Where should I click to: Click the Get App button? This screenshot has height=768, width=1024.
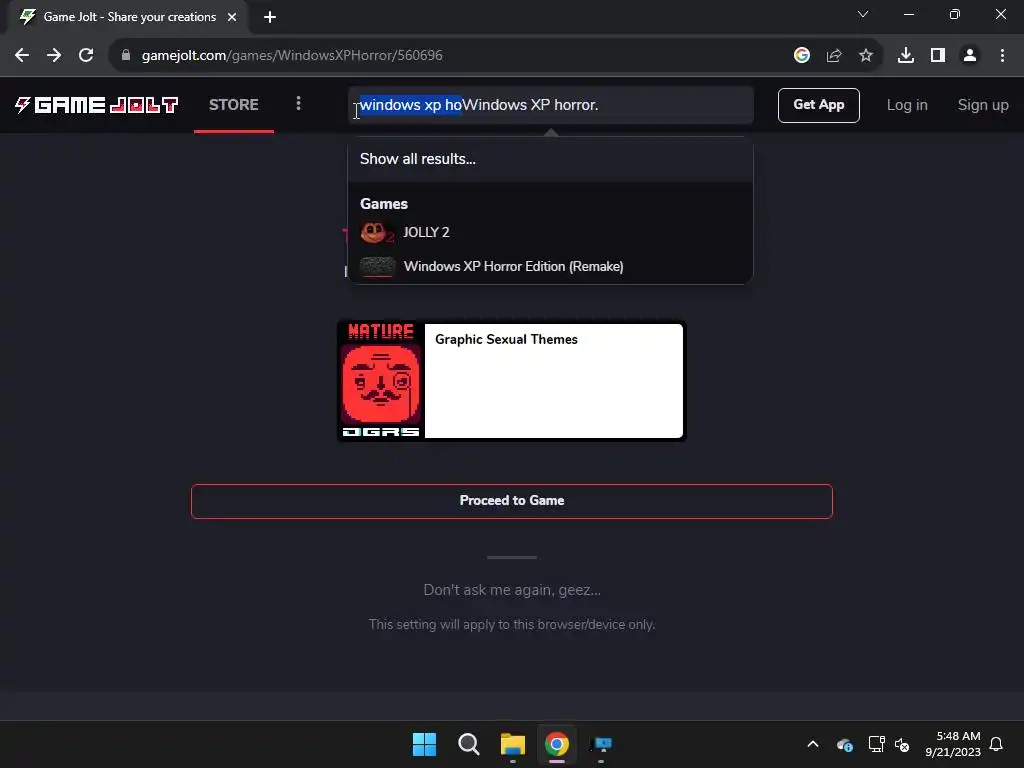[x=818, y=105]
